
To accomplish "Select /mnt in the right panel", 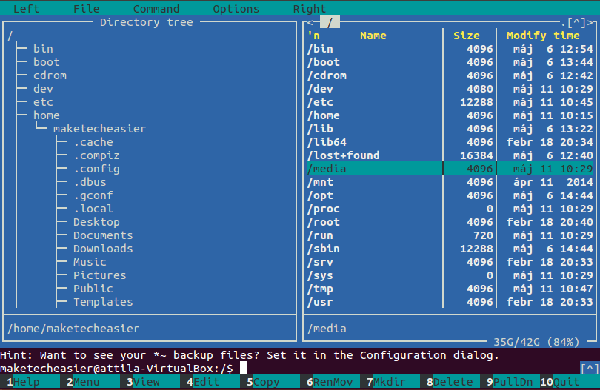I will point(450,182).
